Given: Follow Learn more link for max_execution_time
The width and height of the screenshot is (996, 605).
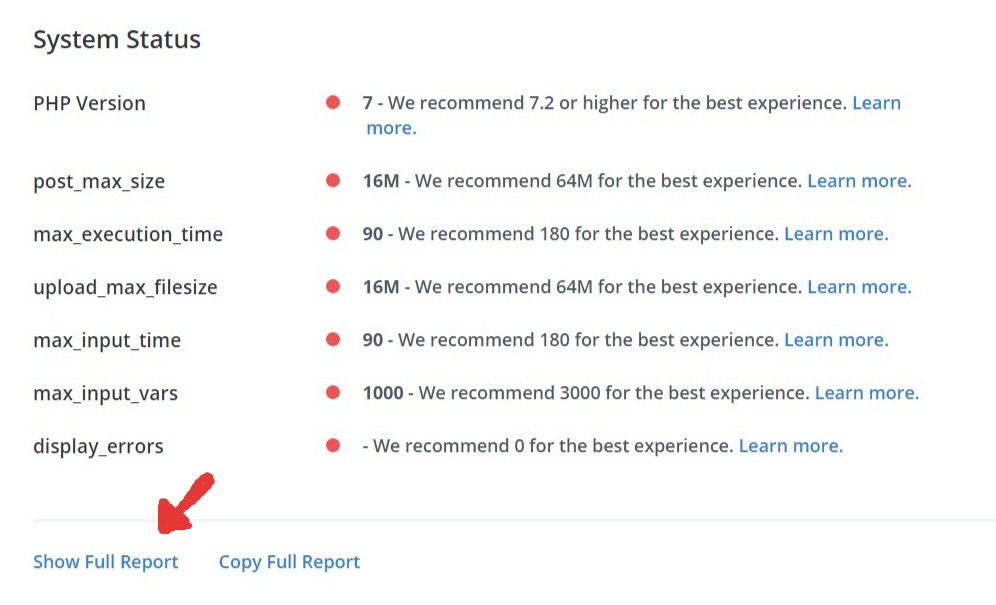Looking at the screenshot, I should (836, 234).
